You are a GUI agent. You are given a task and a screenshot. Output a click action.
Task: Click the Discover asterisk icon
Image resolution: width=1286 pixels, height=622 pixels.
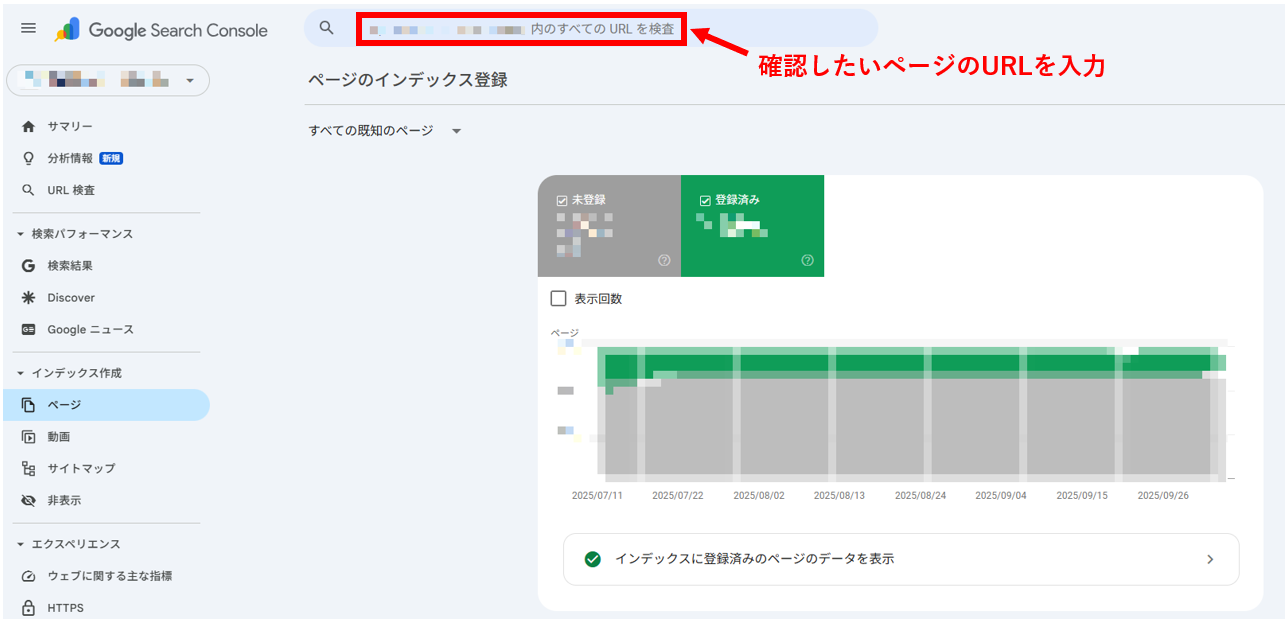[28, 298]
